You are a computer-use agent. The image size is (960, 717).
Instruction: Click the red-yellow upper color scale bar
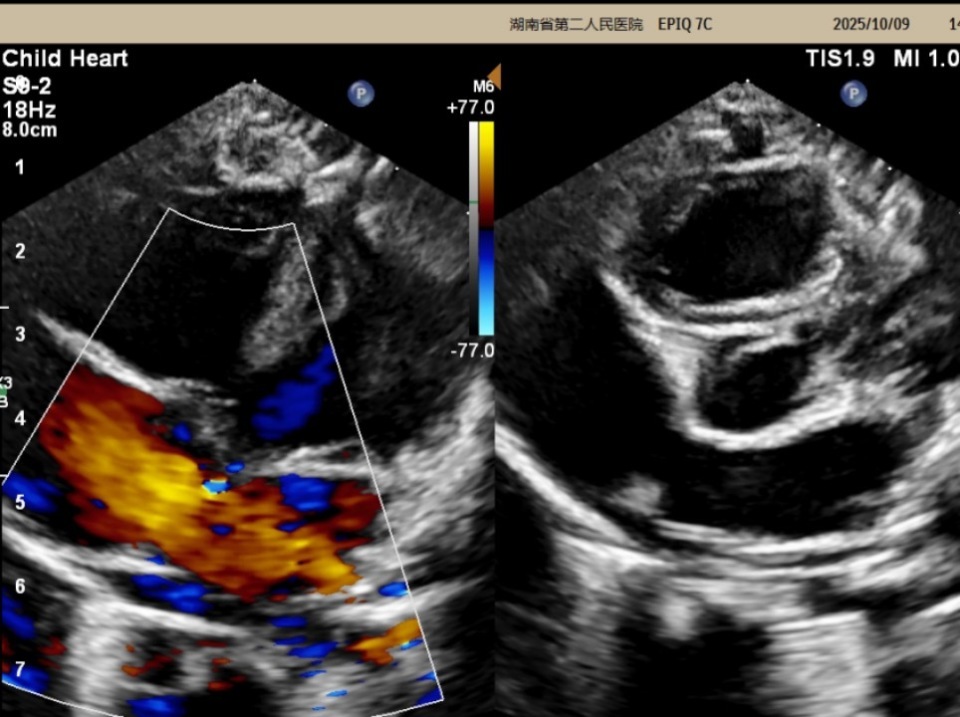pyautogui.click(x=486, y=175)
